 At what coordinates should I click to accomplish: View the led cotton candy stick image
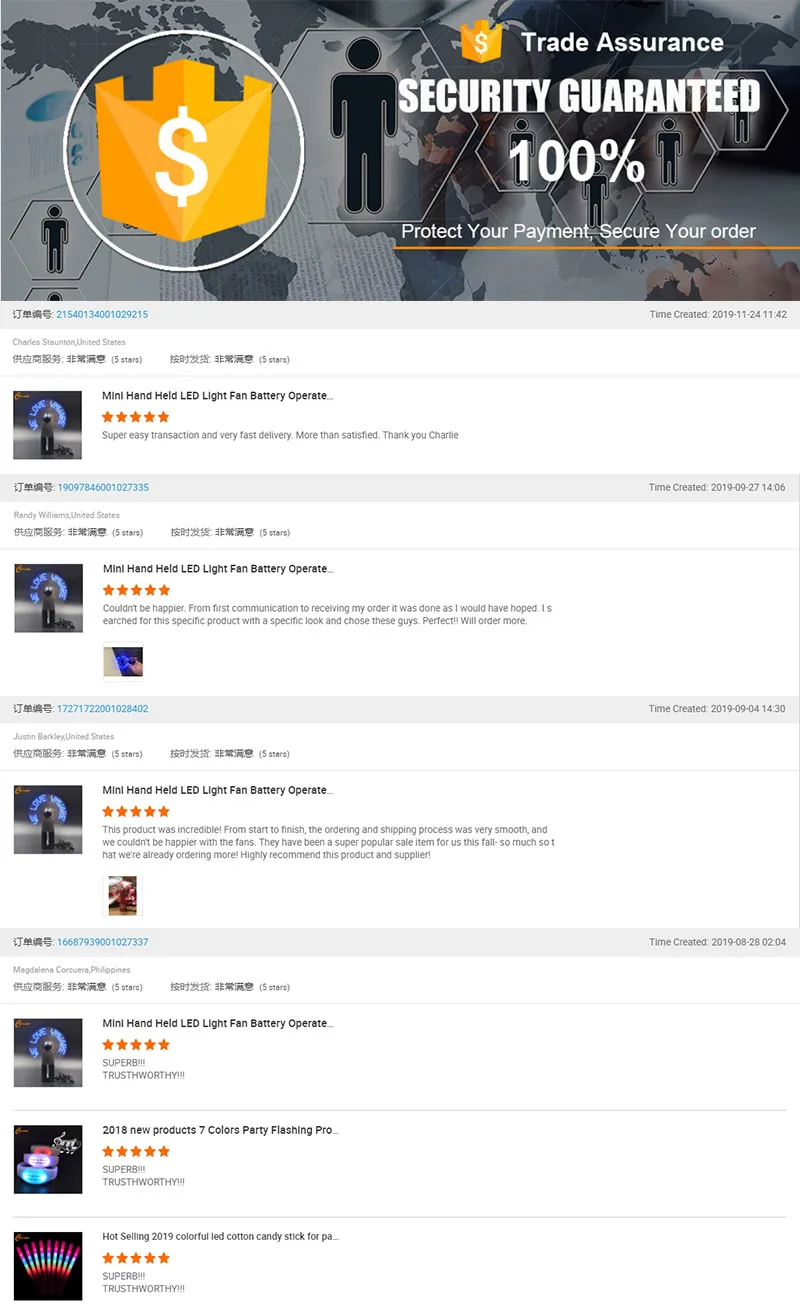click(x=48, y=1266)
